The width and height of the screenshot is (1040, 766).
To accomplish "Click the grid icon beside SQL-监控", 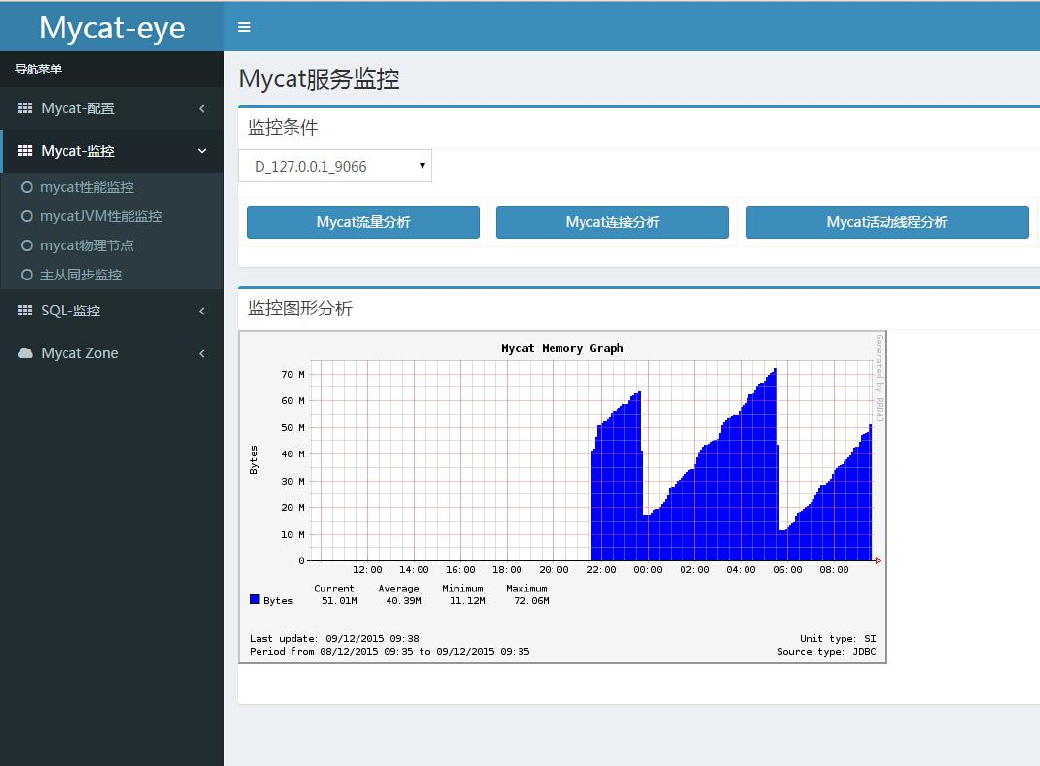I will (25, 310).
